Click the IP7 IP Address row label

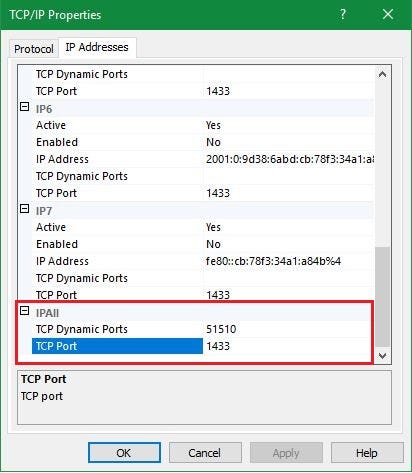62,261
